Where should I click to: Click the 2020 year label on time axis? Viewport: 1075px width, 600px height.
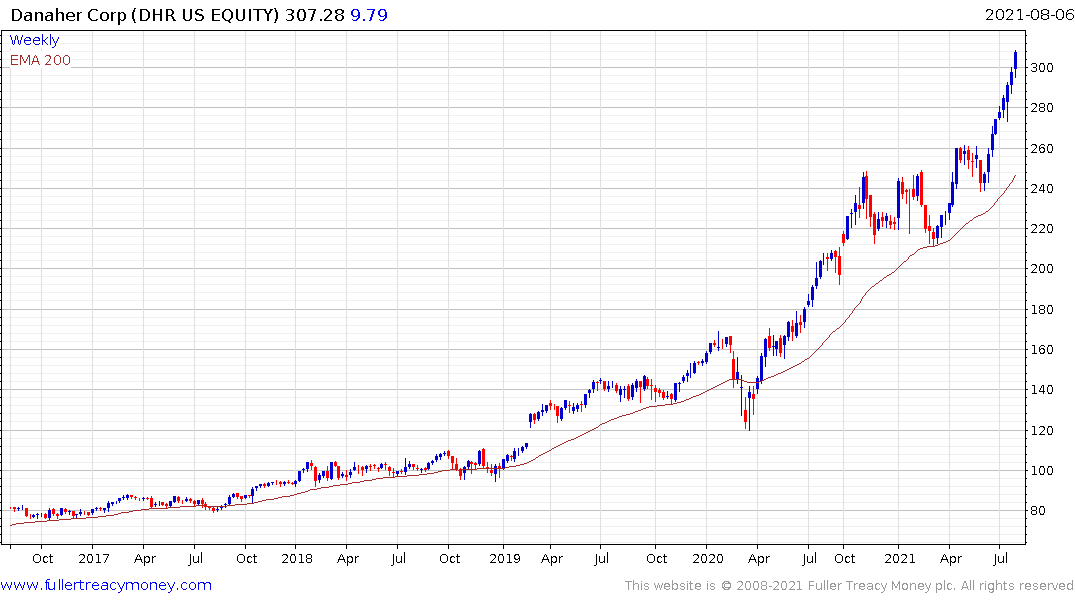708,559
